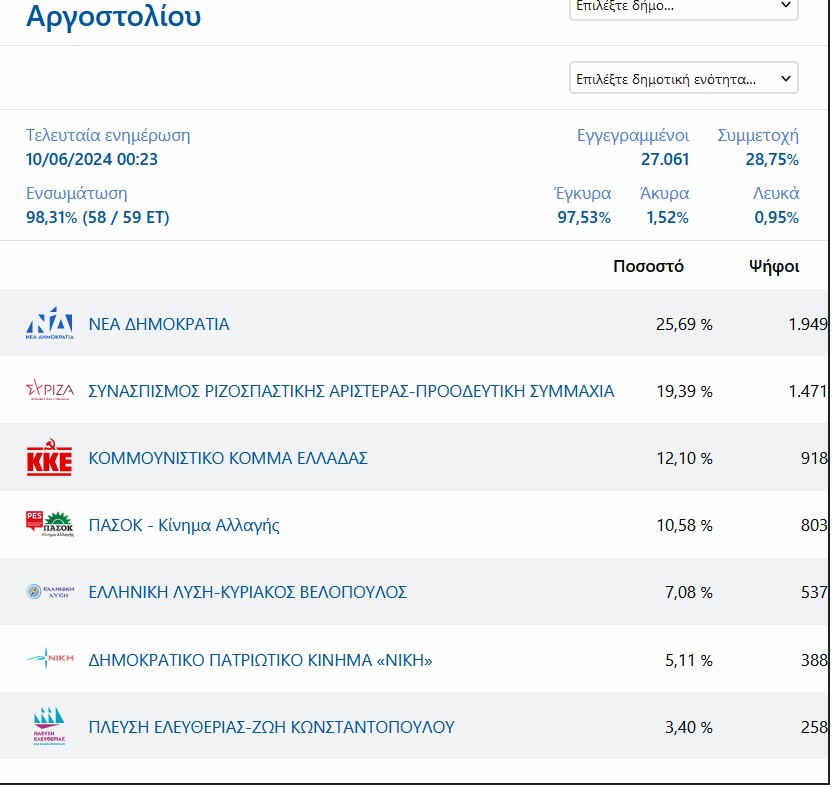Open the ΣΥΝΑΣΠΙΣΜΟΣ ΡΙΖΟΣΠΑΣΤΙΚΗΣ ΑΡΙΣΤΕΡΑΣ-ΠΡΟΟΔΕΥΤΙΚΗ ΣΥΜΜΑΧΙΑ link
The width and height of the screenshot is (834, 787).
click(351, 391)
